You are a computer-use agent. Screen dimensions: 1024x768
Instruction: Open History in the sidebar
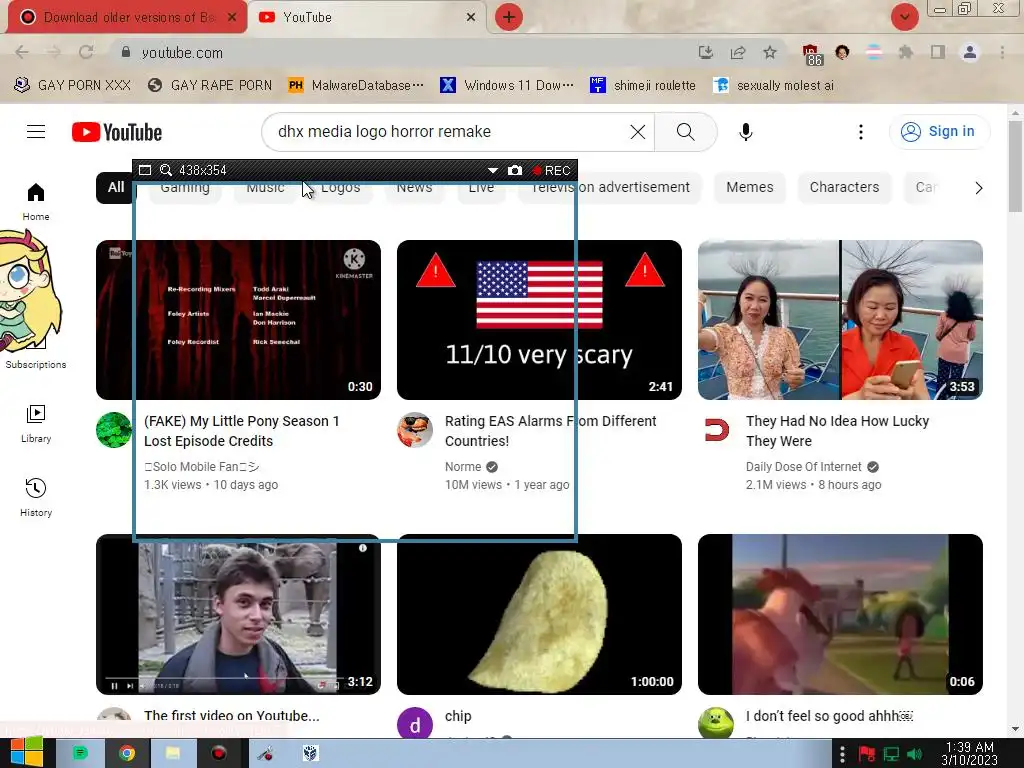tap(36, 498)
